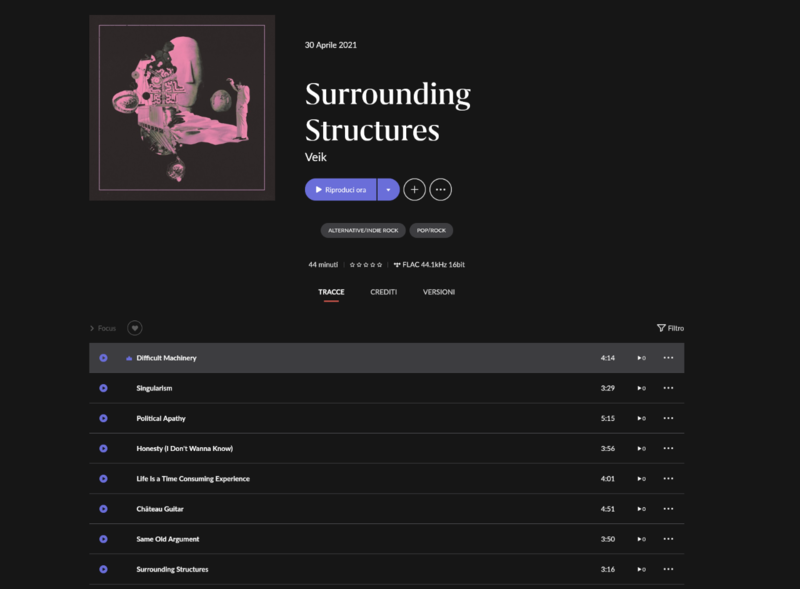800x589 pixels.
Task: Open the Veik artist link
Action: tap(315, 157)
